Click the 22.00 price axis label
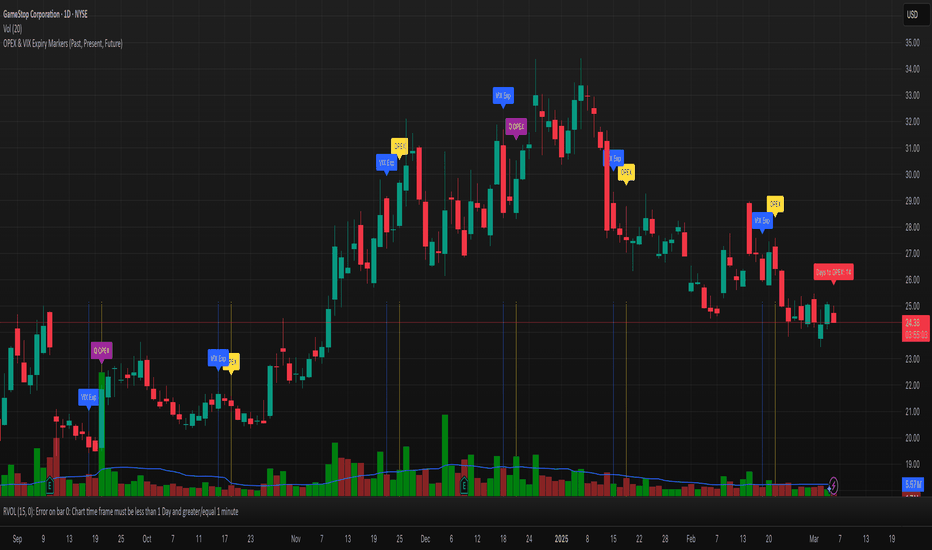932x550 pixels. (912, 385)
